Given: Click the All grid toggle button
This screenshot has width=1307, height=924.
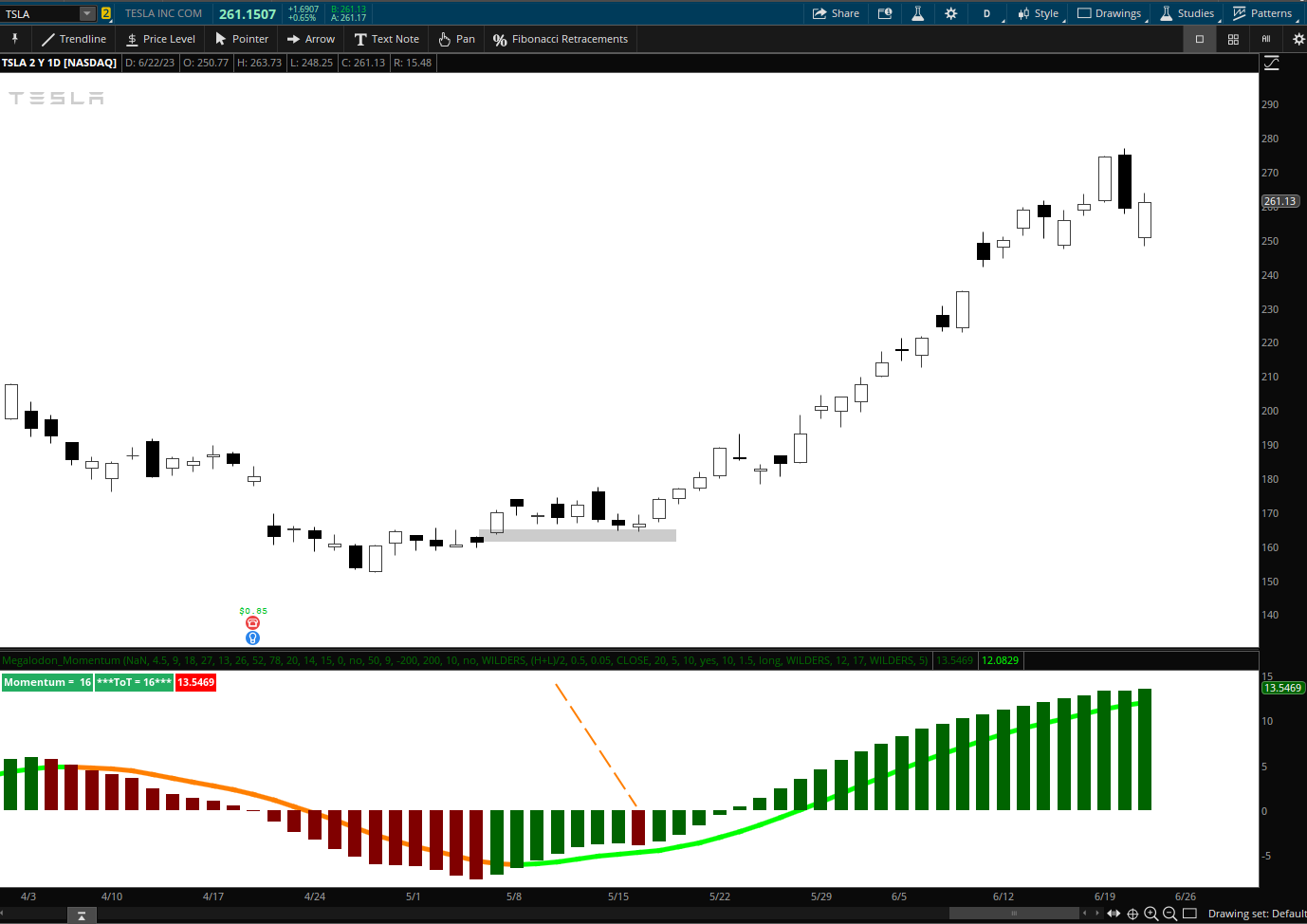Looking at the screenshot, I should pos(1266,39).
